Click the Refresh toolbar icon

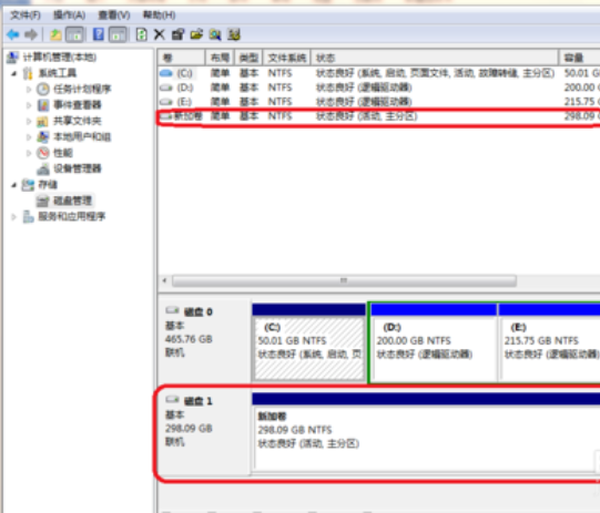point(142,34)
